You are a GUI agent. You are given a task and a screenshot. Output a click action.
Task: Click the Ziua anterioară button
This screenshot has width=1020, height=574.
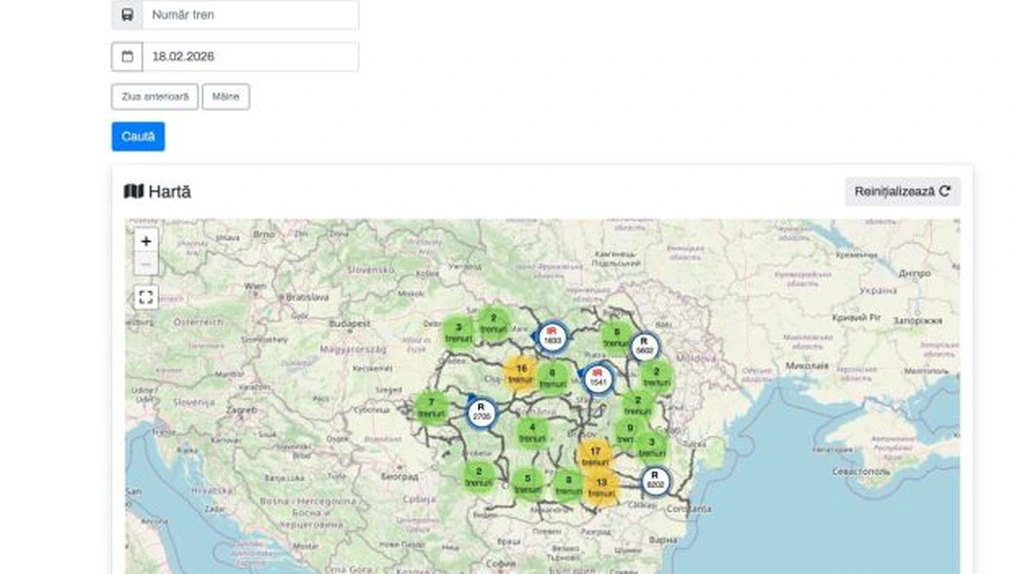pos(154,97)
